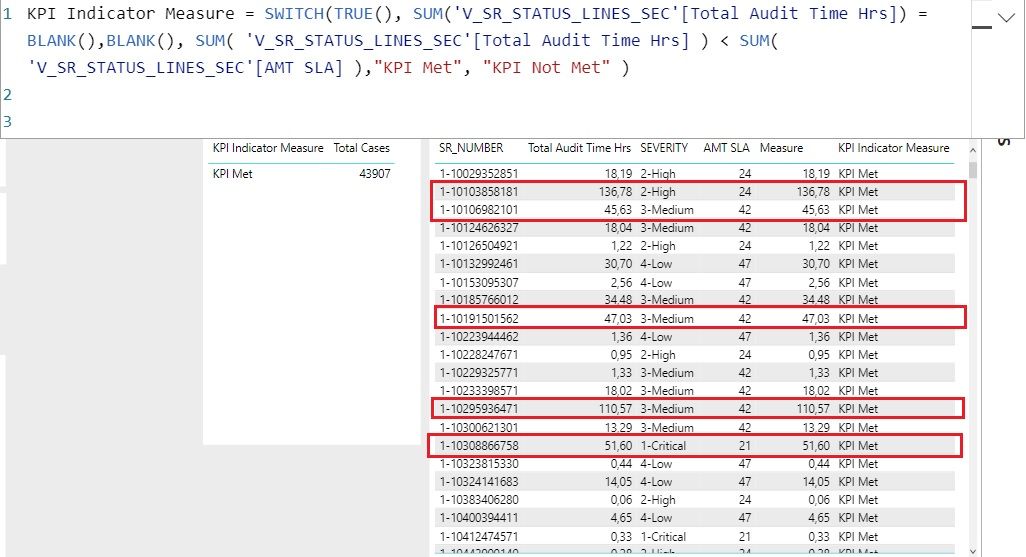The height and width of the screenshot is (557, 1026).
Task: Select row 1-10185766012
Action: [695, 300]
